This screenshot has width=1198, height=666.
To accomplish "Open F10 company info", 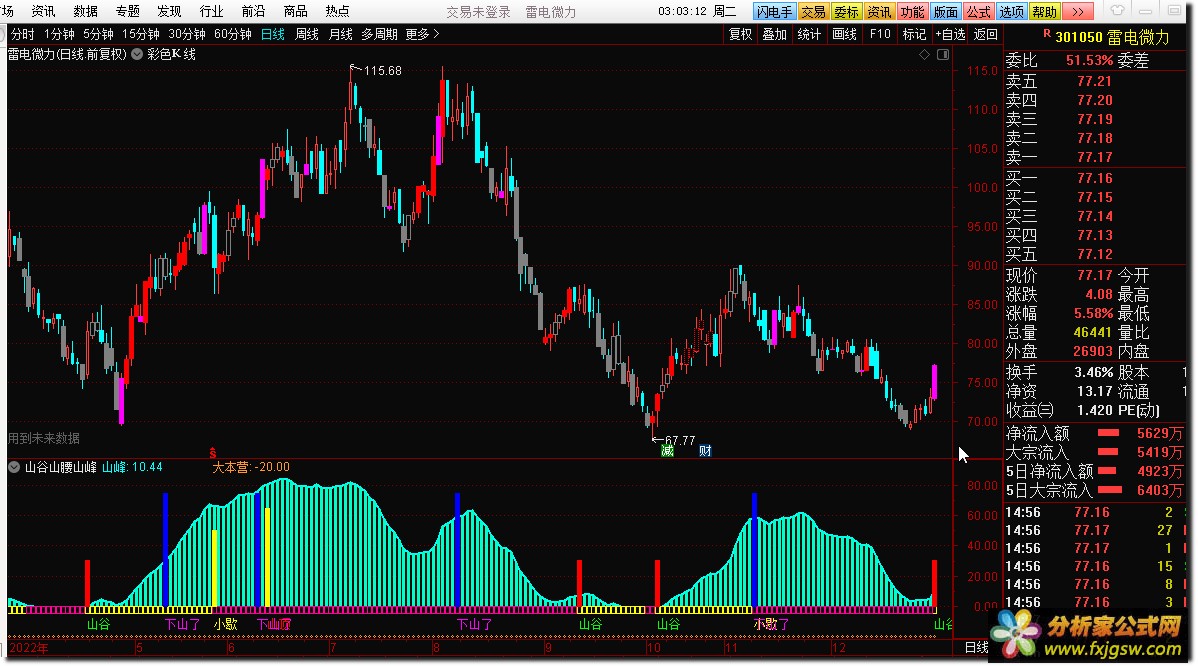I will coord(880,34).
